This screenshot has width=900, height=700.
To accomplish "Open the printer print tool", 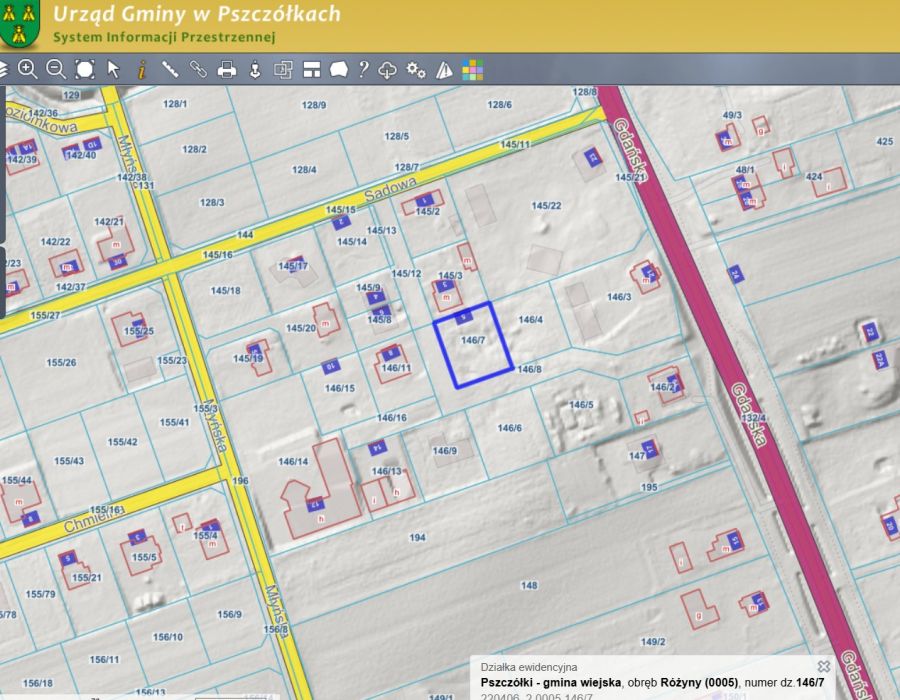I will click(x=227, y=69).
